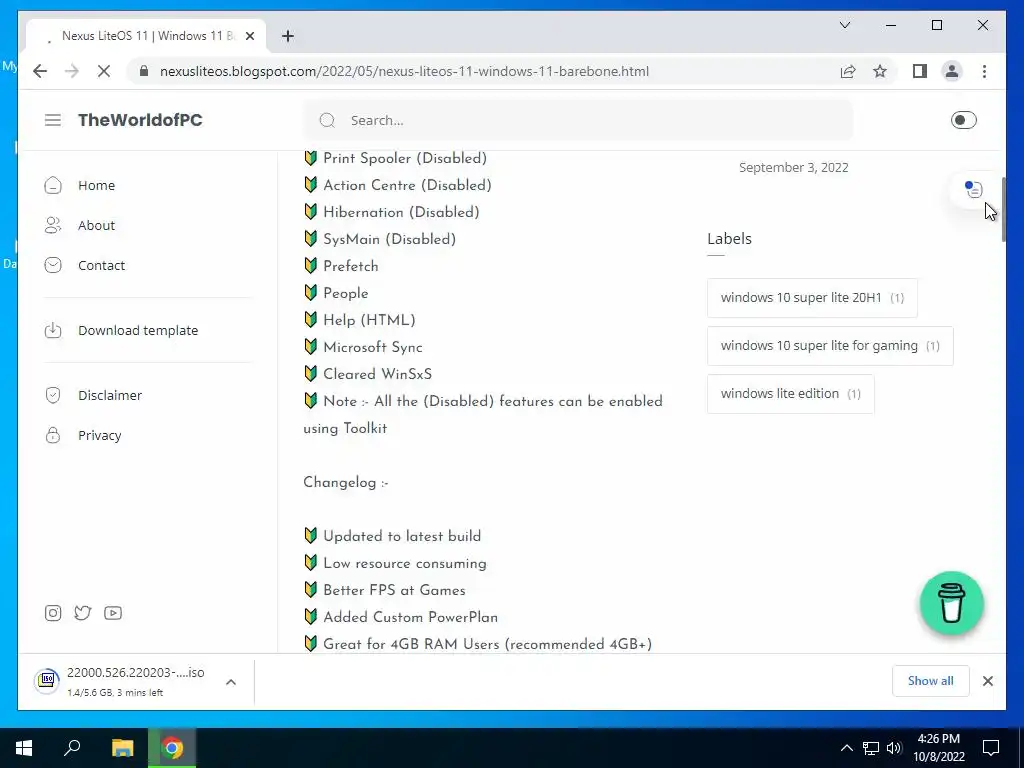The height and width of the screenshot is (768, 1024).
Task: Open the notification center icon
Action: pyautogui.click(x=991, y=748)
